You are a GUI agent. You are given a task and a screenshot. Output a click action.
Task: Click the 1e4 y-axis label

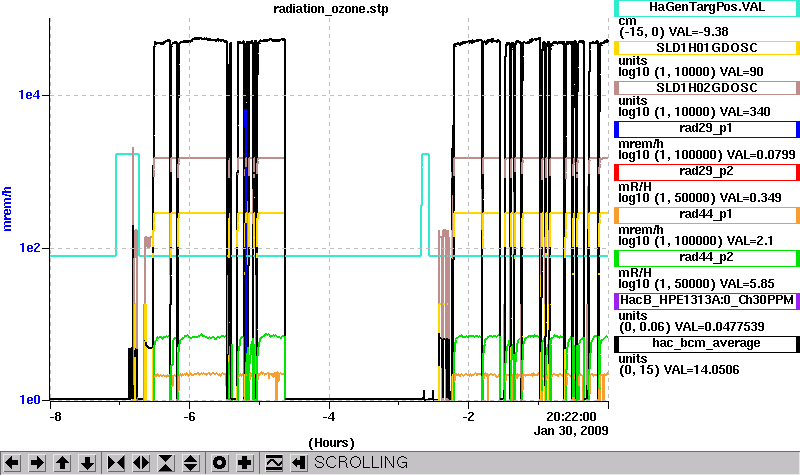(29, 95)
